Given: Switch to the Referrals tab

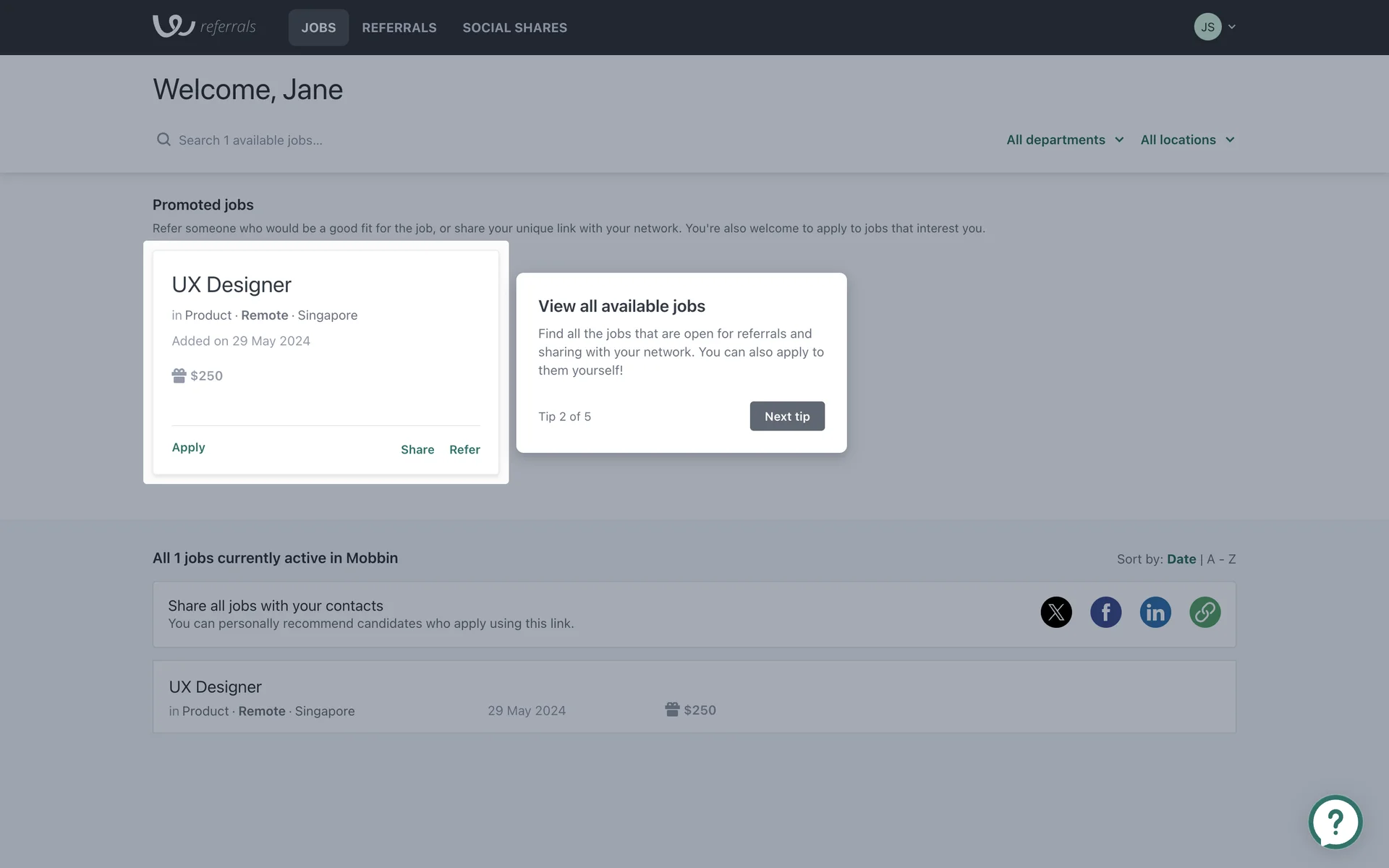Looking at the screenshot, I should pos(399,27).
